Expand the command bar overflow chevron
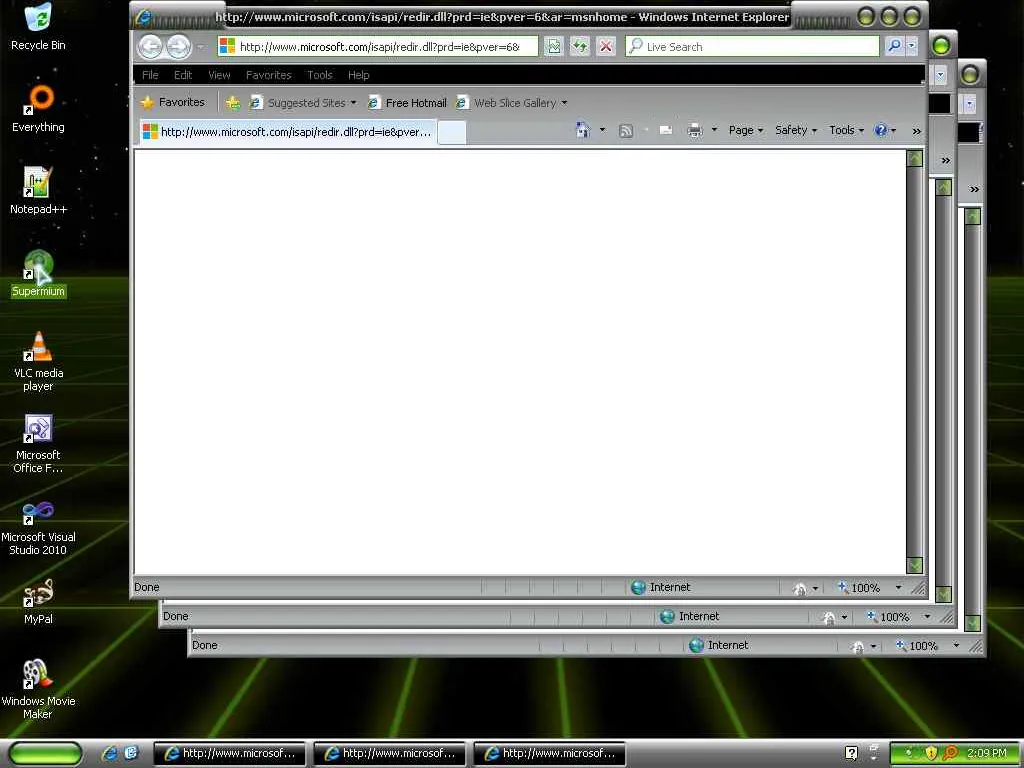This screenshot has height=768, width=1024. [916, 131]
